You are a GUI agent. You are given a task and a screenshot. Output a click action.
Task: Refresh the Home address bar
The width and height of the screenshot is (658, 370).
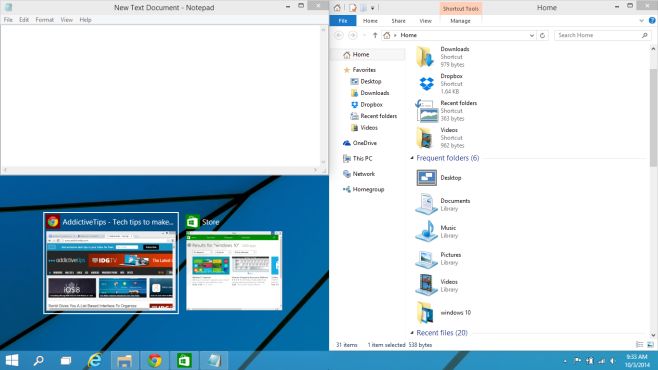542,35
